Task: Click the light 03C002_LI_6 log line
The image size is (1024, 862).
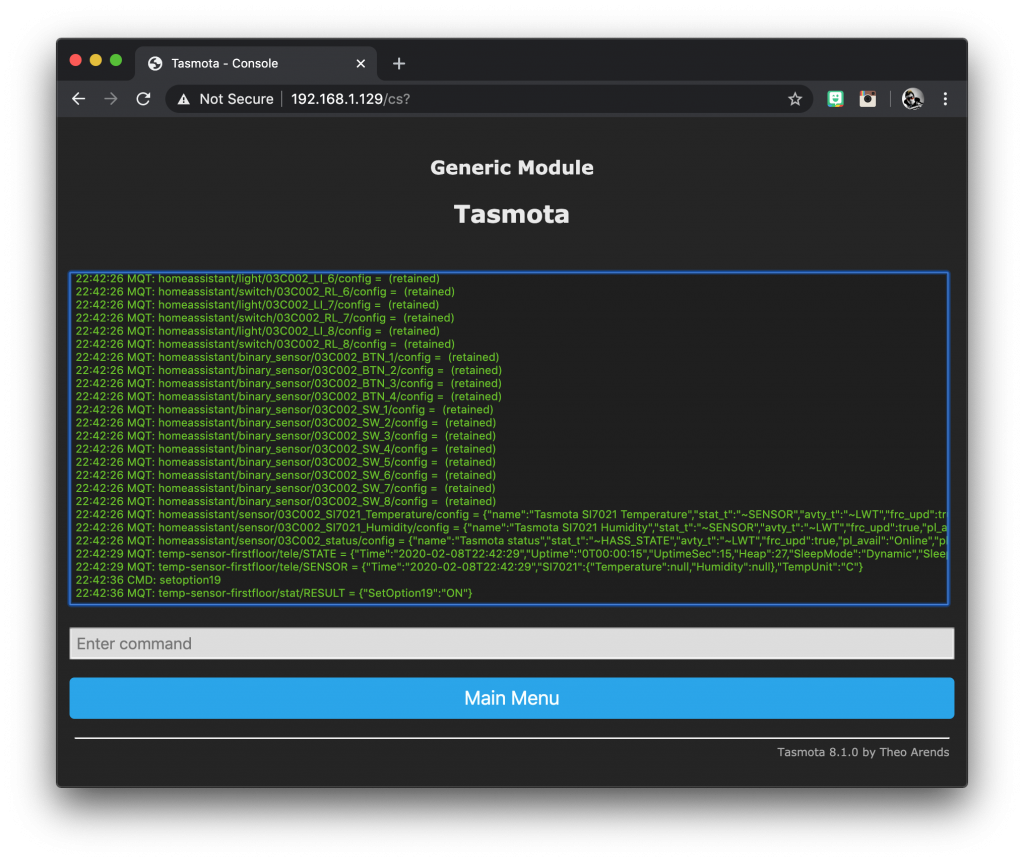Action: pos(257,279)
